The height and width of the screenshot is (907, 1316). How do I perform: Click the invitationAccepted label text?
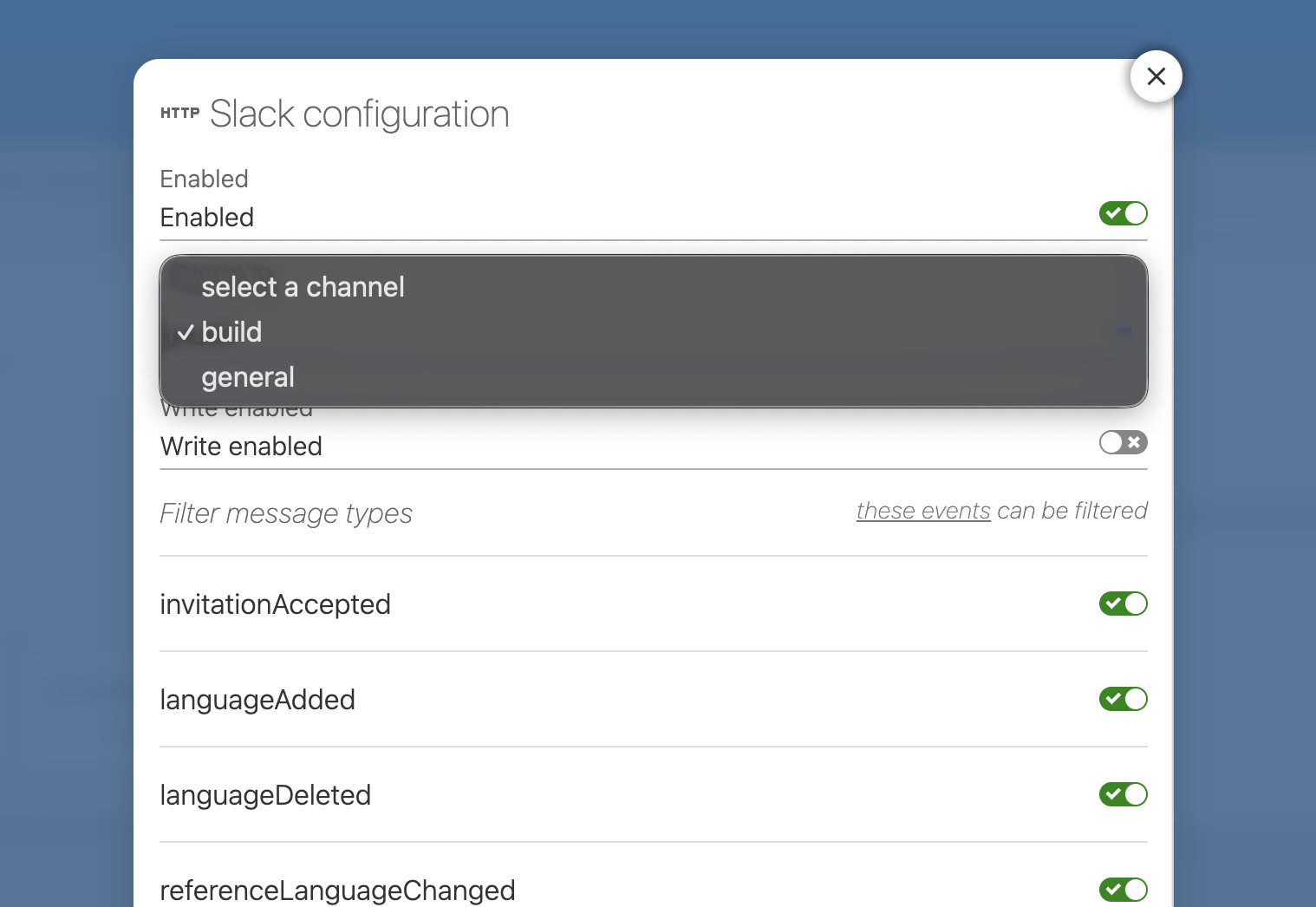coord(275,604)
